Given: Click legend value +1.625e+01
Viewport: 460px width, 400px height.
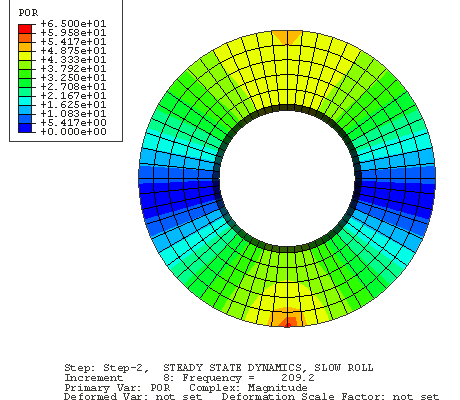Looking at the screenshot, I should tap(73, 105).
